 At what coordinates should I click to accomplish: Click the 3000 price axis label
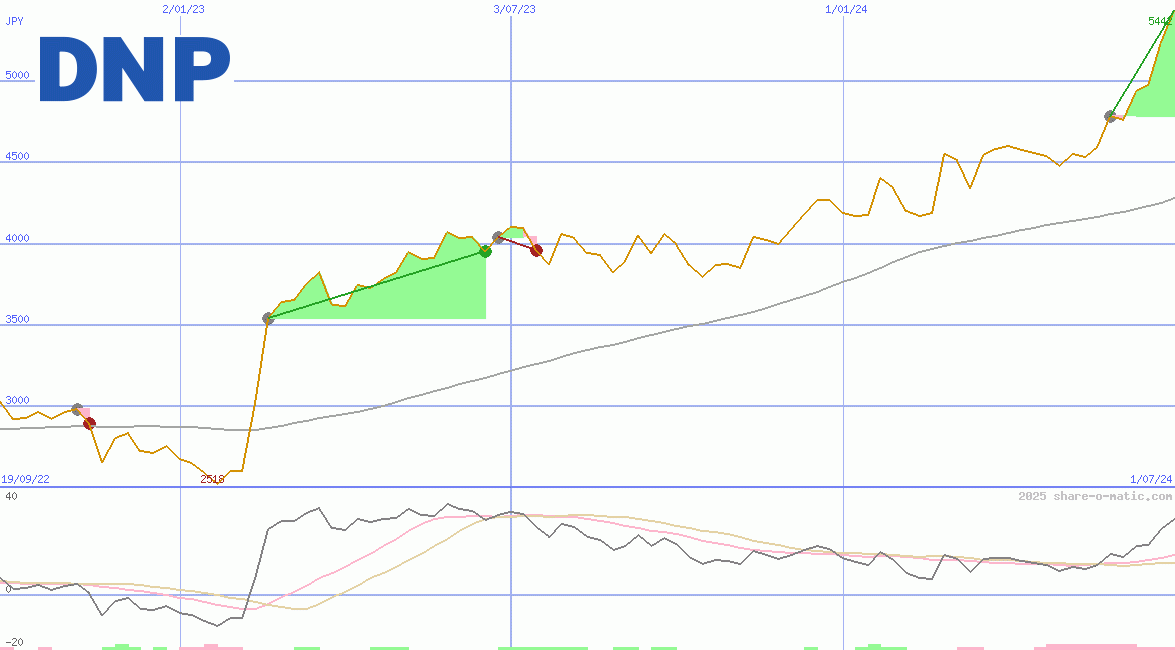[17, 400]
